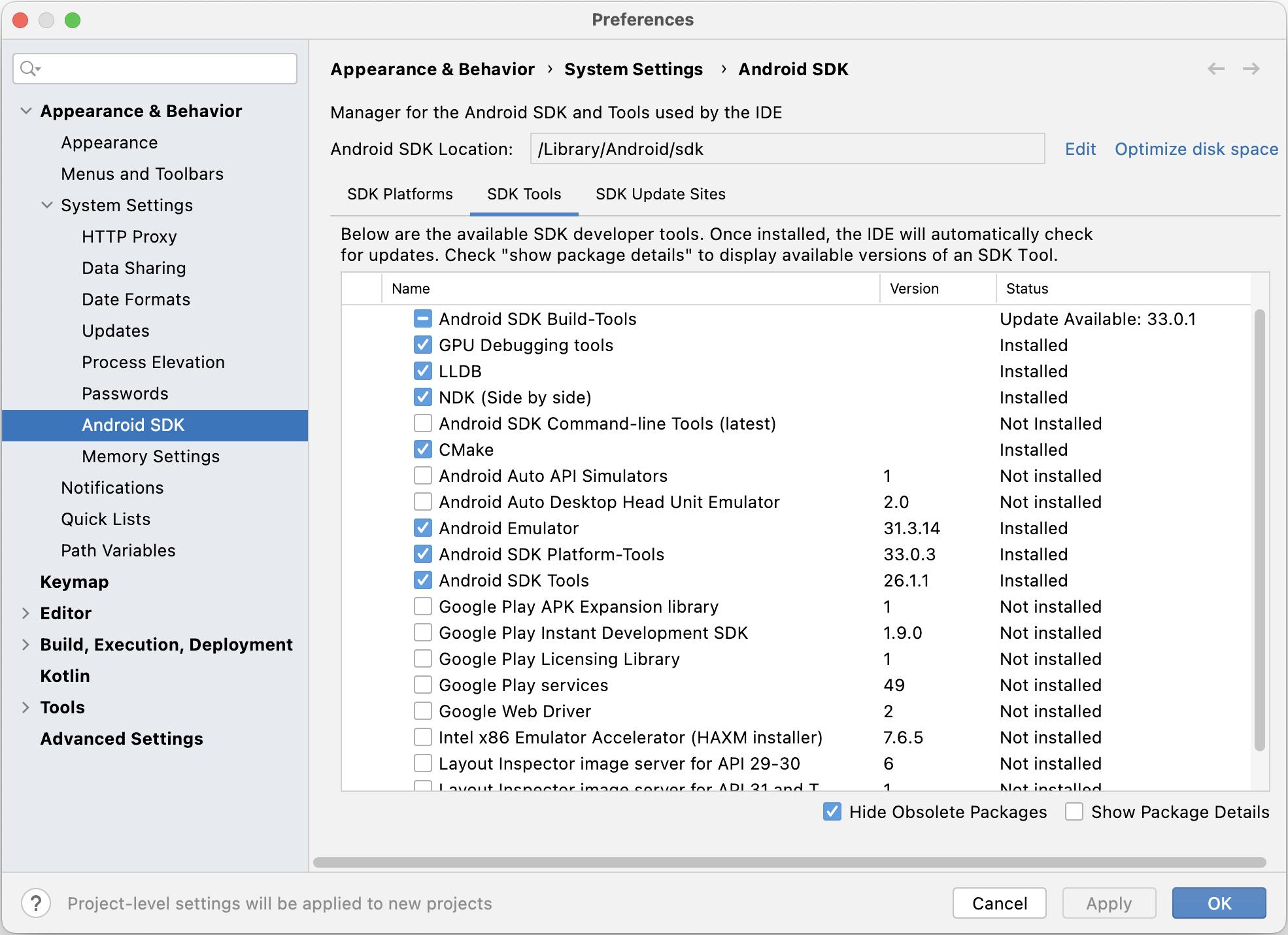Viewport: 1288px width, 935px height.
Task: Expand Build, Execution, Deployment group
Action: (x=26, y=645)
